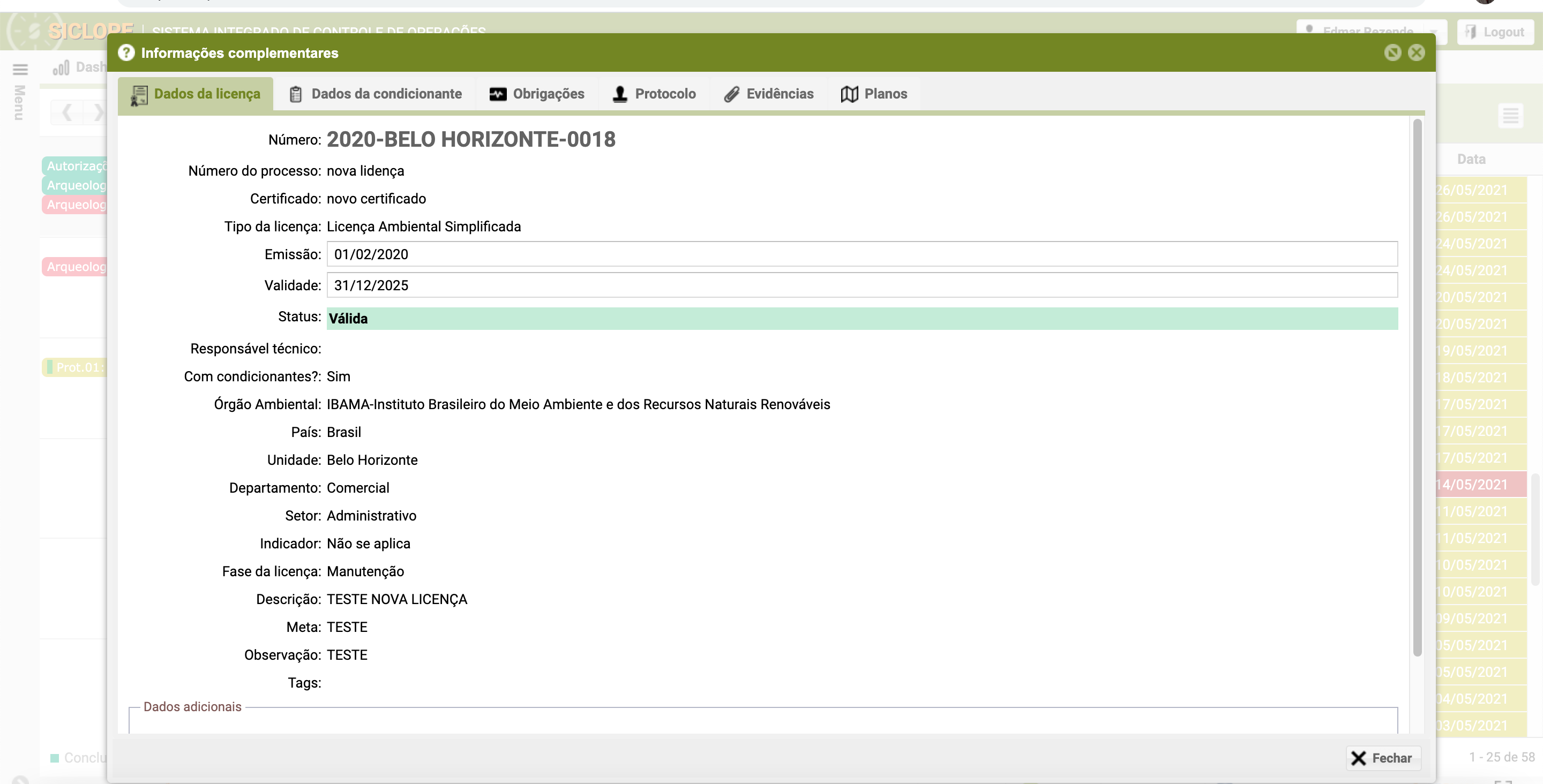Click the X icon on Fechar
The image size is (1543, 784).
pos(1359,758)
